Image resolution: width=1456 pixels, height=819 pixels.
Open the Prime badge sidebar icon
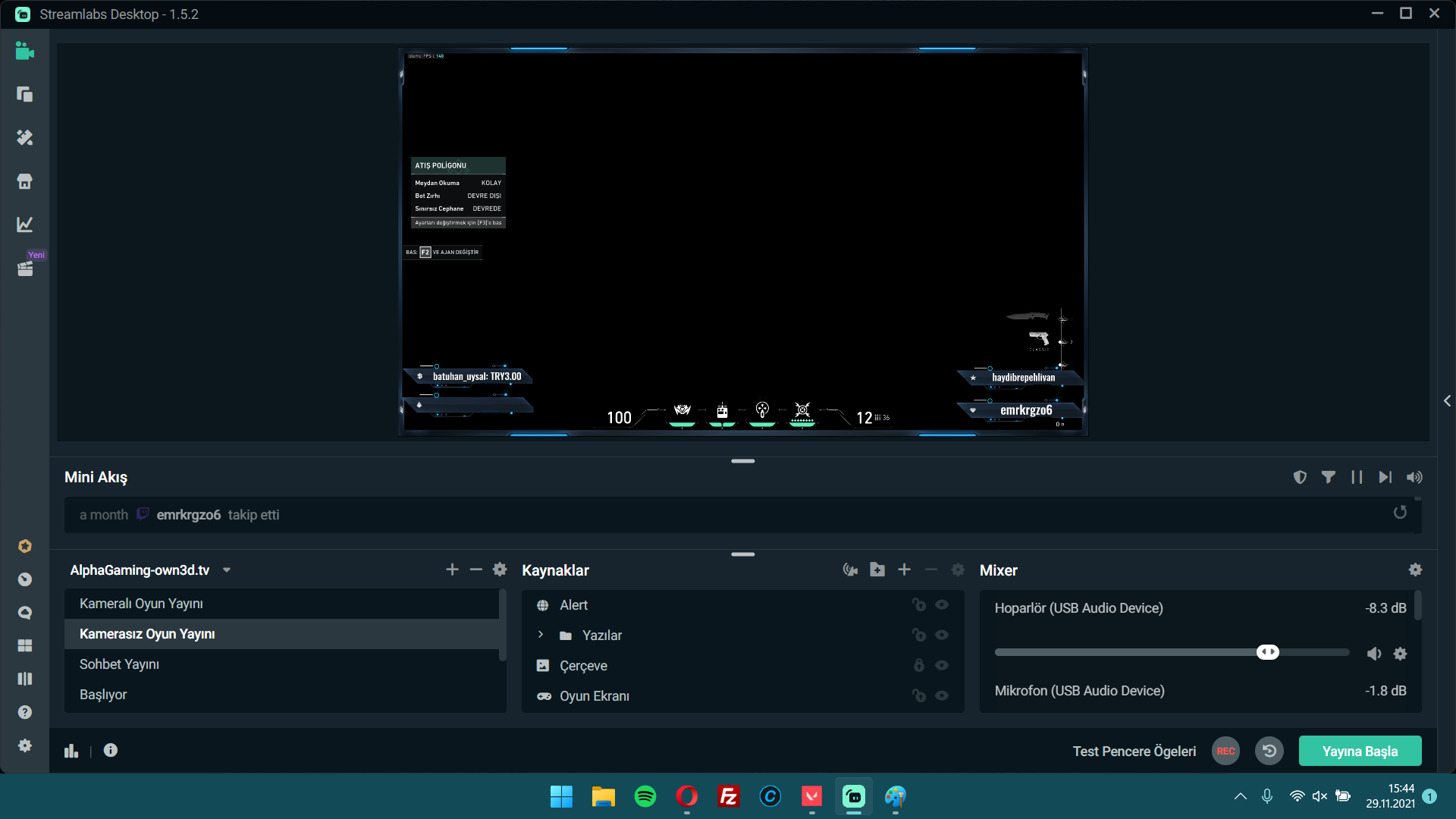(25, 546)
